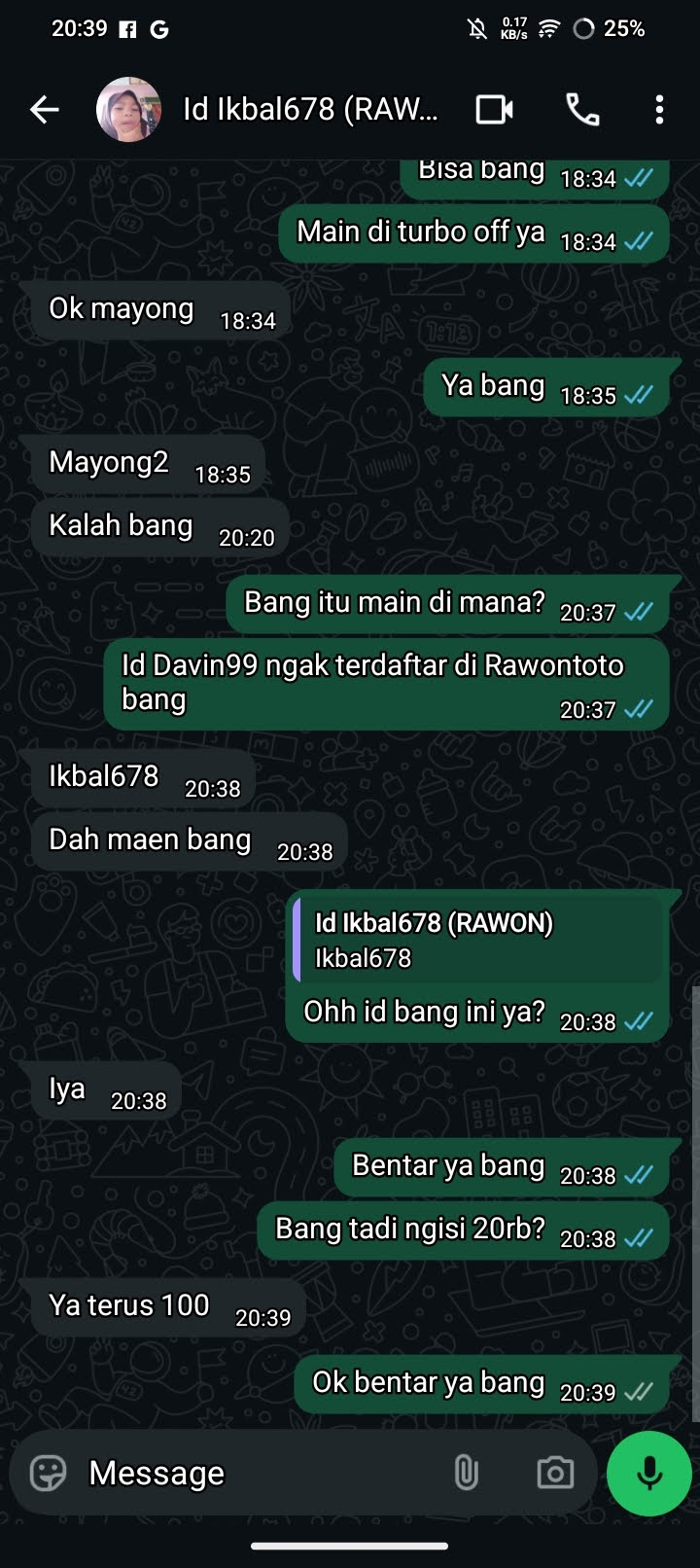The height and width of the screenshot is (1568, 700).
Task: Tap the Message text field
Action: 262,1474
